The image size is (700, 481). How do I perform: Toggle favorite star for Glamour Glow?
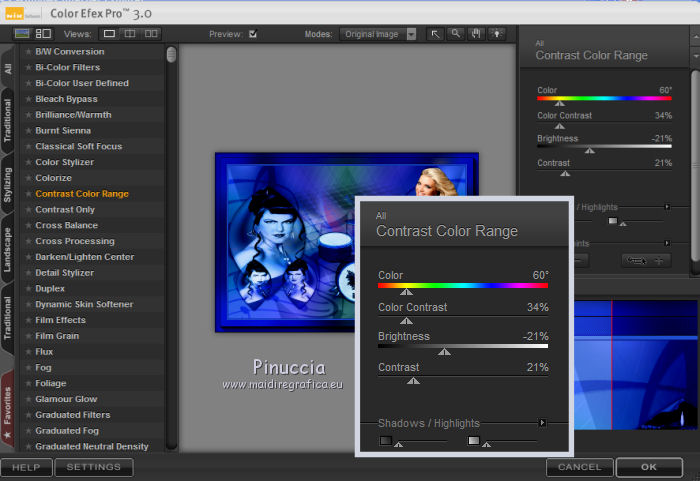tap(28, 399)
